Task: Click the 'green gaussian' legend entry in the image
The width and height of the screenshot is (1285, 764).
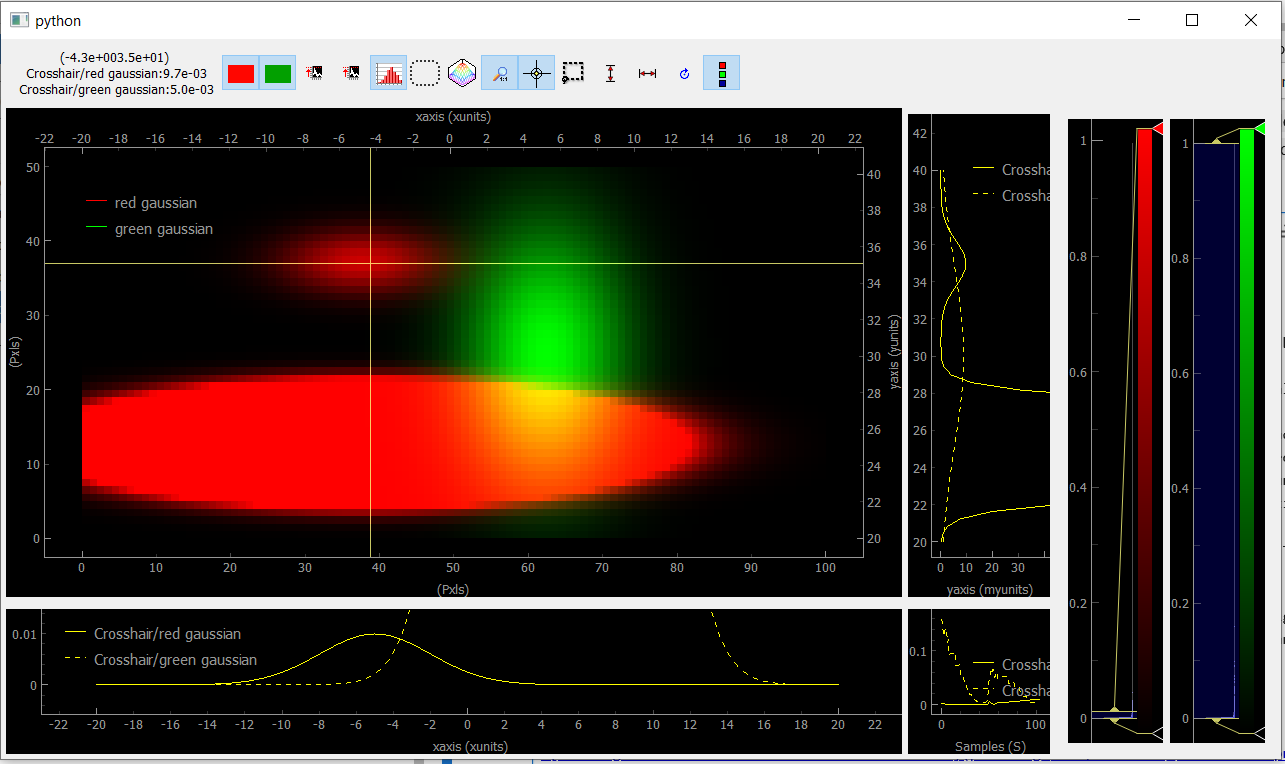Action: click(x=163, y=229)
